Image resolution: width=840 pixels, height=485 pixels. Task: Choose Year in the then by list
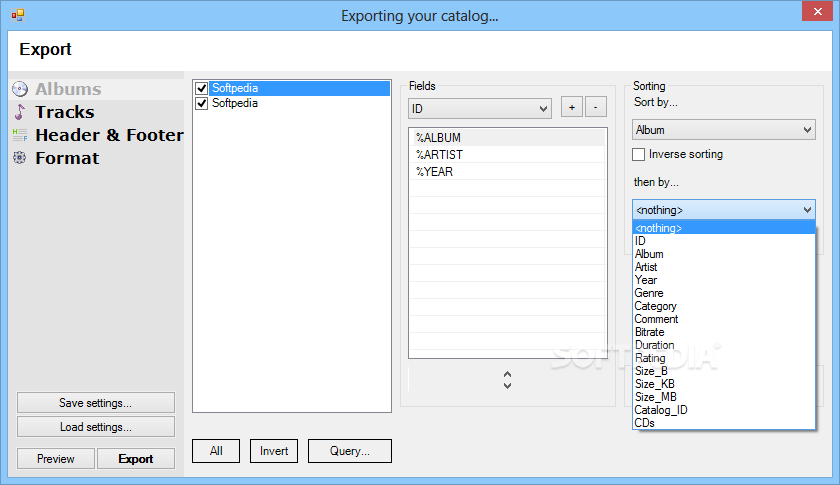[724, 280]
